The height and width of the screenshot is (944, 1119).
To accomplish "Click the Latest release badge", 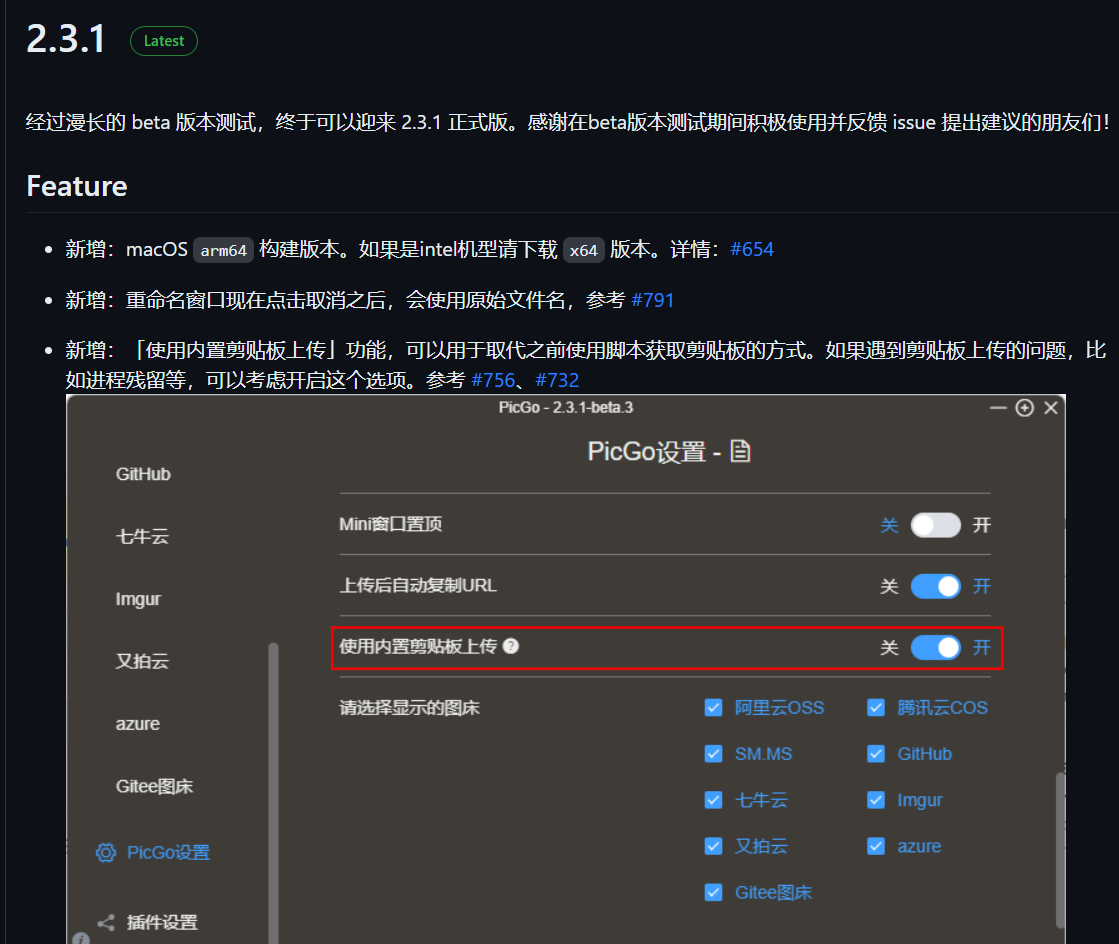I will [x=163, y=41].
